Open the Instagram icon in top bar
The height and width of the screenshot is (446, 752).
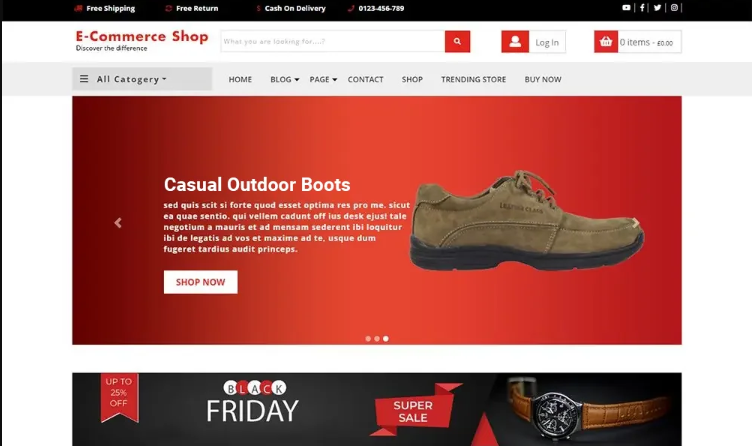(x=674, y=8)
